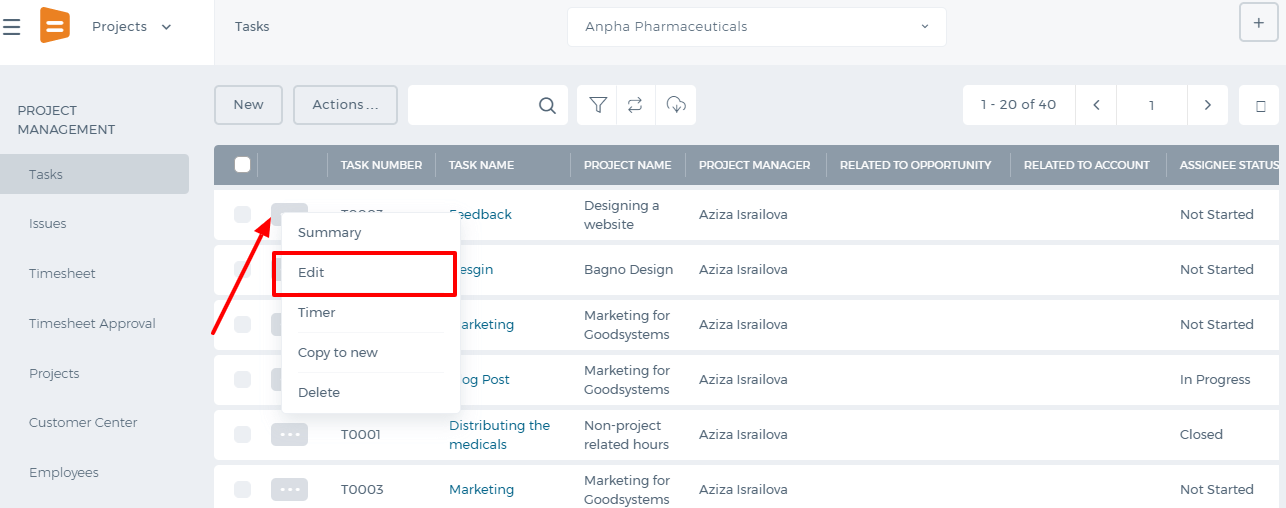1286x508 pixels.
Task: Click the orange app logo icon
Action: pyautogui.click(x=54, y=25)
